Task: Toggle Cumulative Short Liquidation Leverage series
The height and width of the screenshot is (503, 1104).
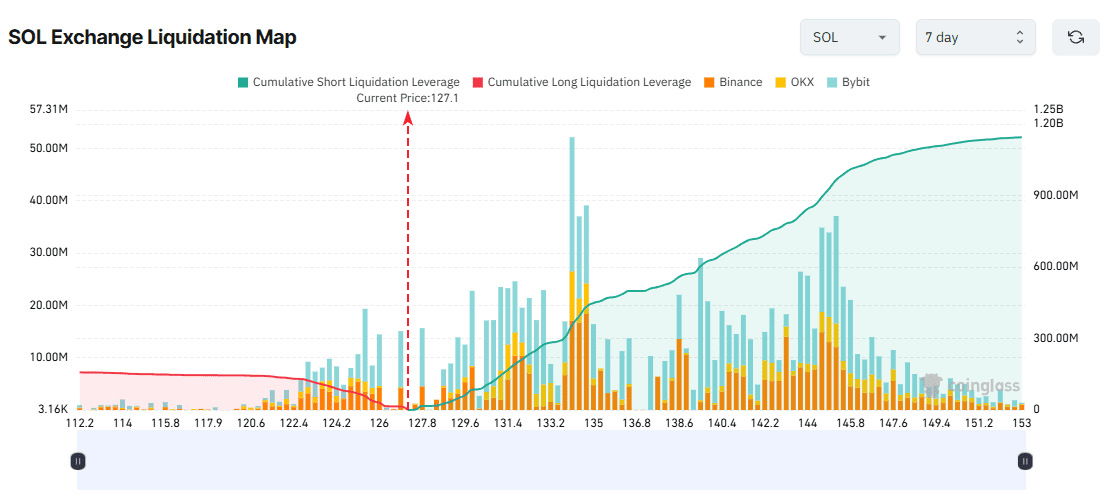Action: coord(347,82)
